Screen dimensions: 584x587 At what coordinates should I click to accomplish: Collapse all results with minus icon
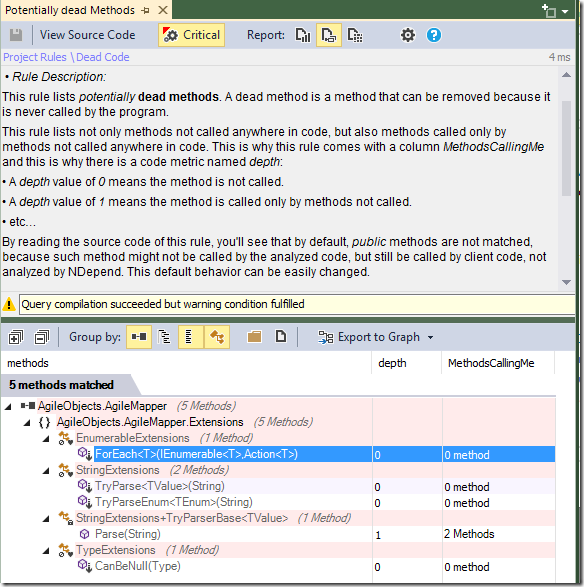point(42,337)
